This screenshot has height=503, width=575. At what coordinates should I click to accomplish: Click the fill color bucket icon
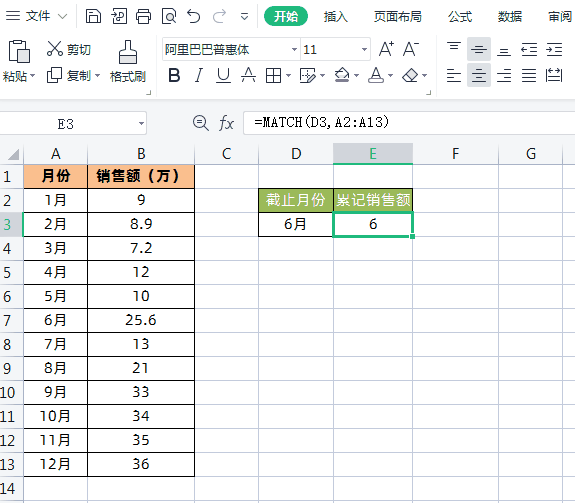click(x=342, y=75)
